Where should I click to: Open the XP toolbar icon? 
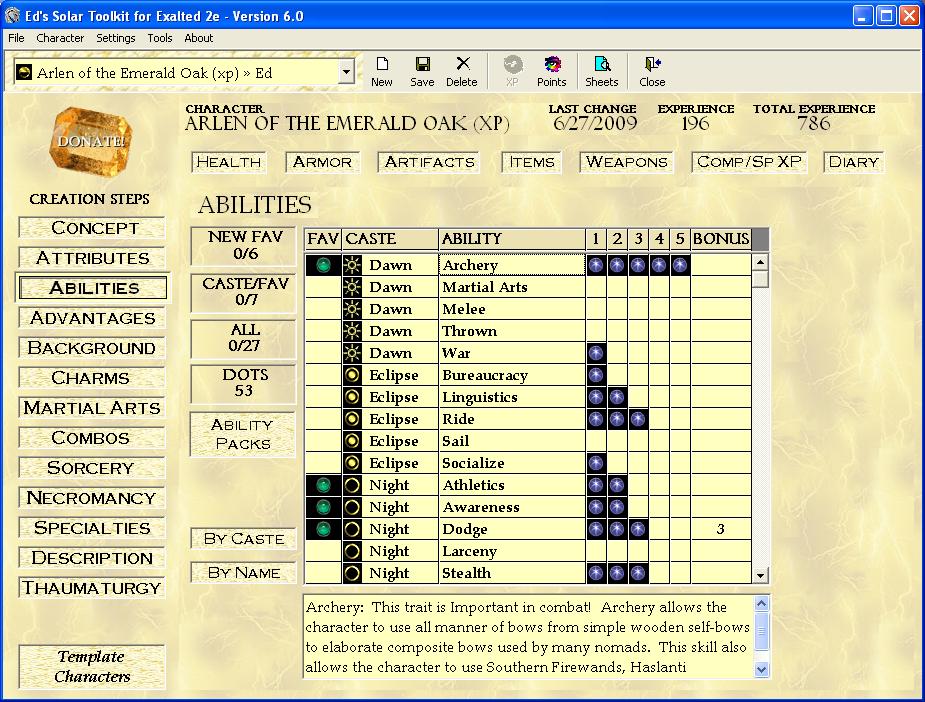point(512,72)
